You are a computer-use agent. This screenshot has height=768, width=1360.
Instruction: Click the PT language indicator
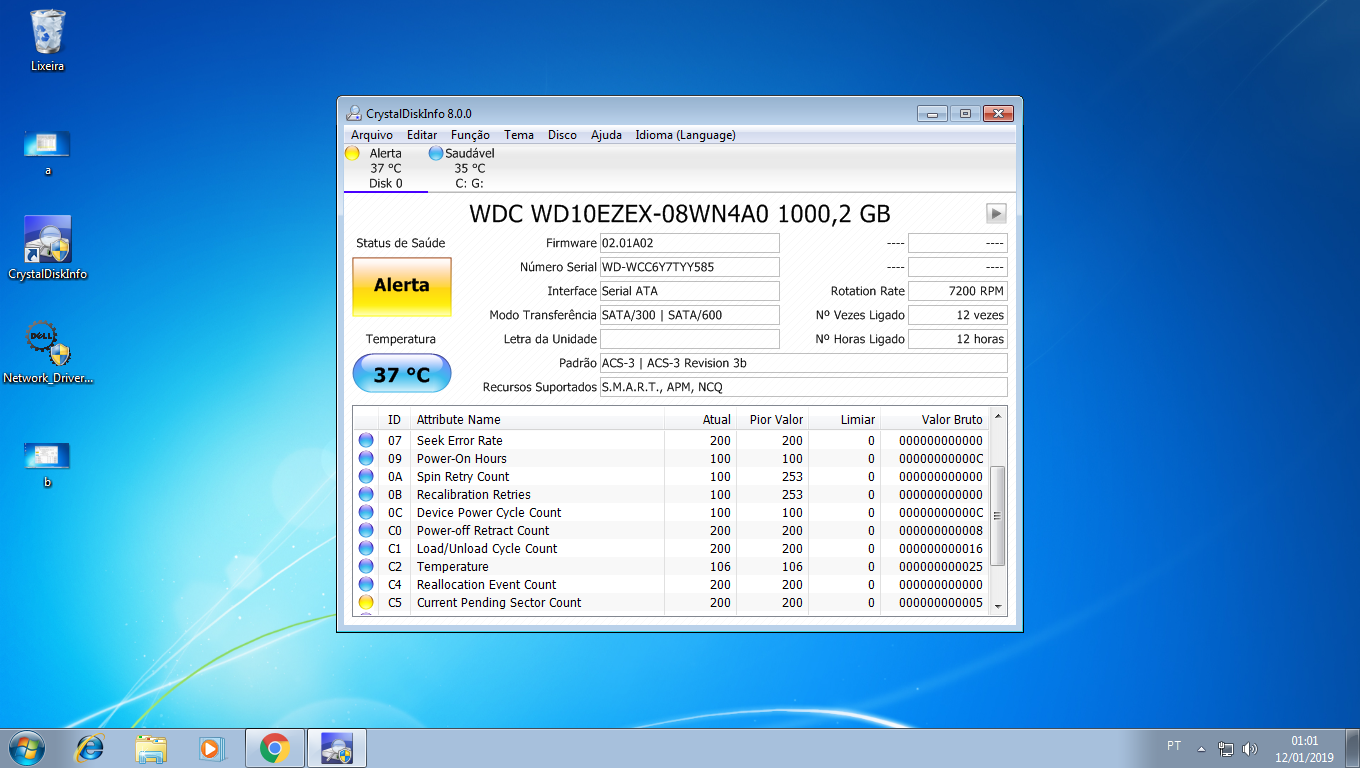[x=1174, y=746]
